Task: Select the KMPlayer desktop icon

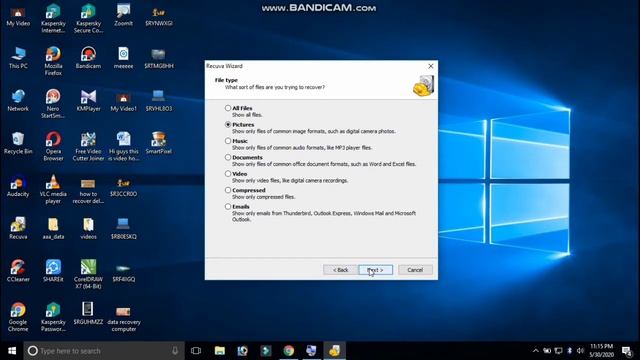Action: pos(88,101)
